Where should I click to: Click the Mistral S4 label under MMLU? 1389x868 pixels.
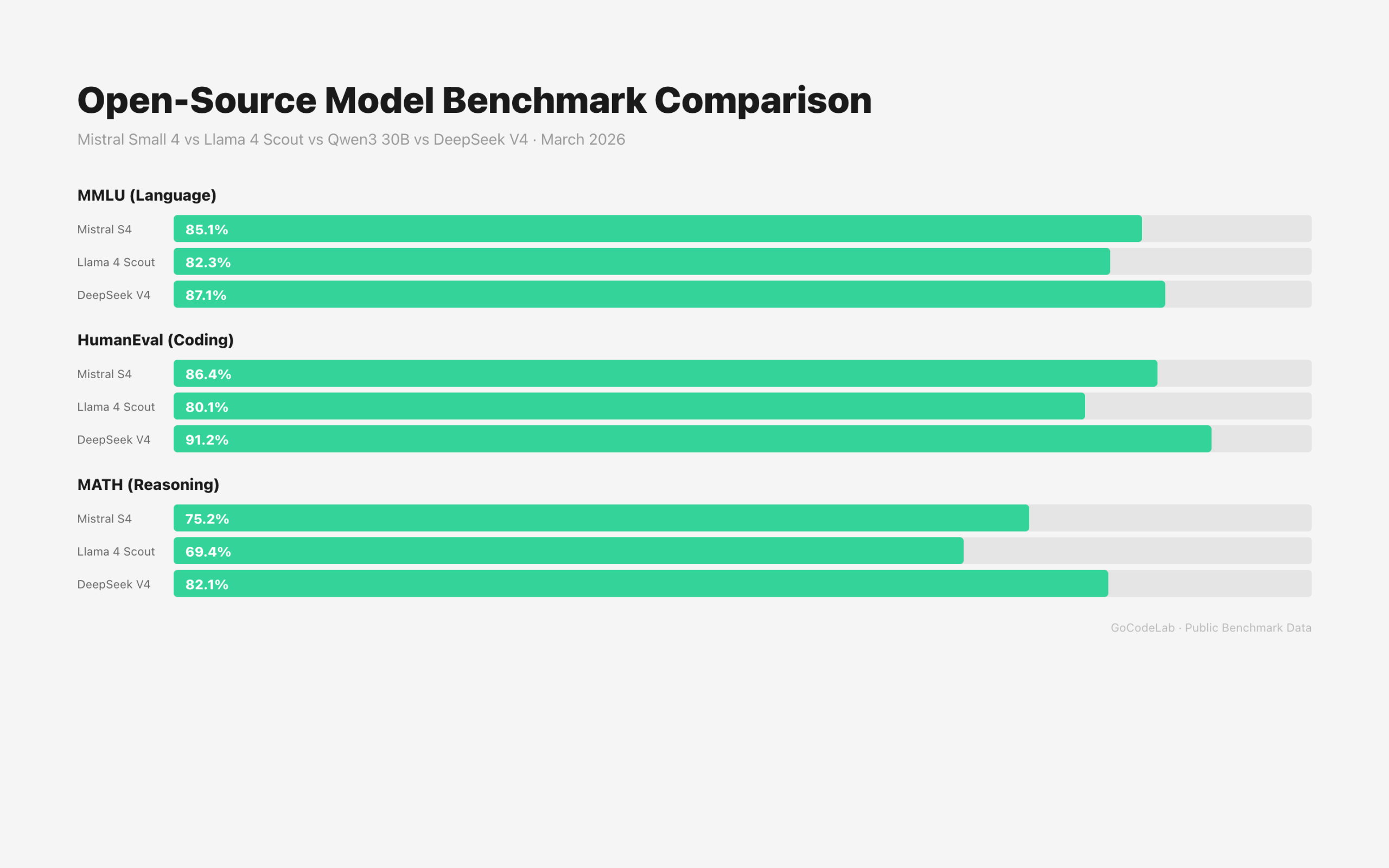coord(105,229)
